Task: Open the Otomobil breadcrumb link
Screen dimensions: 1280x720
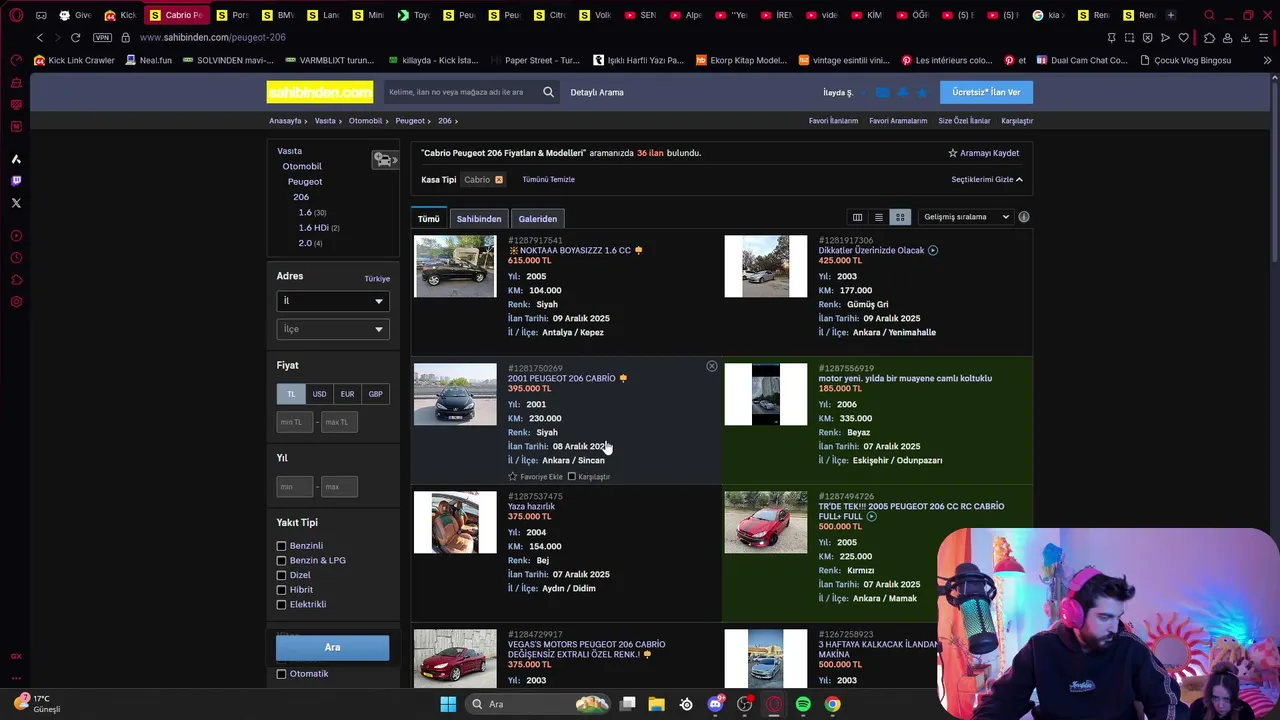Action: point(366,121)
